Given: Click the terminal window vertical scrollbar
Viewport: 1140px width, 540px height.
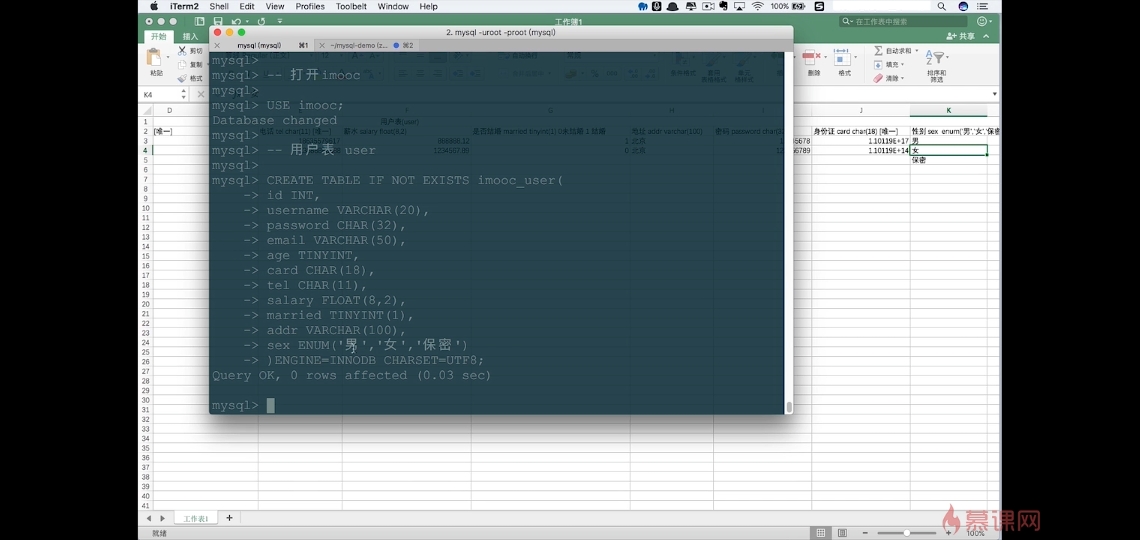Looking at the screenshot, I should [x=788, y=406].
